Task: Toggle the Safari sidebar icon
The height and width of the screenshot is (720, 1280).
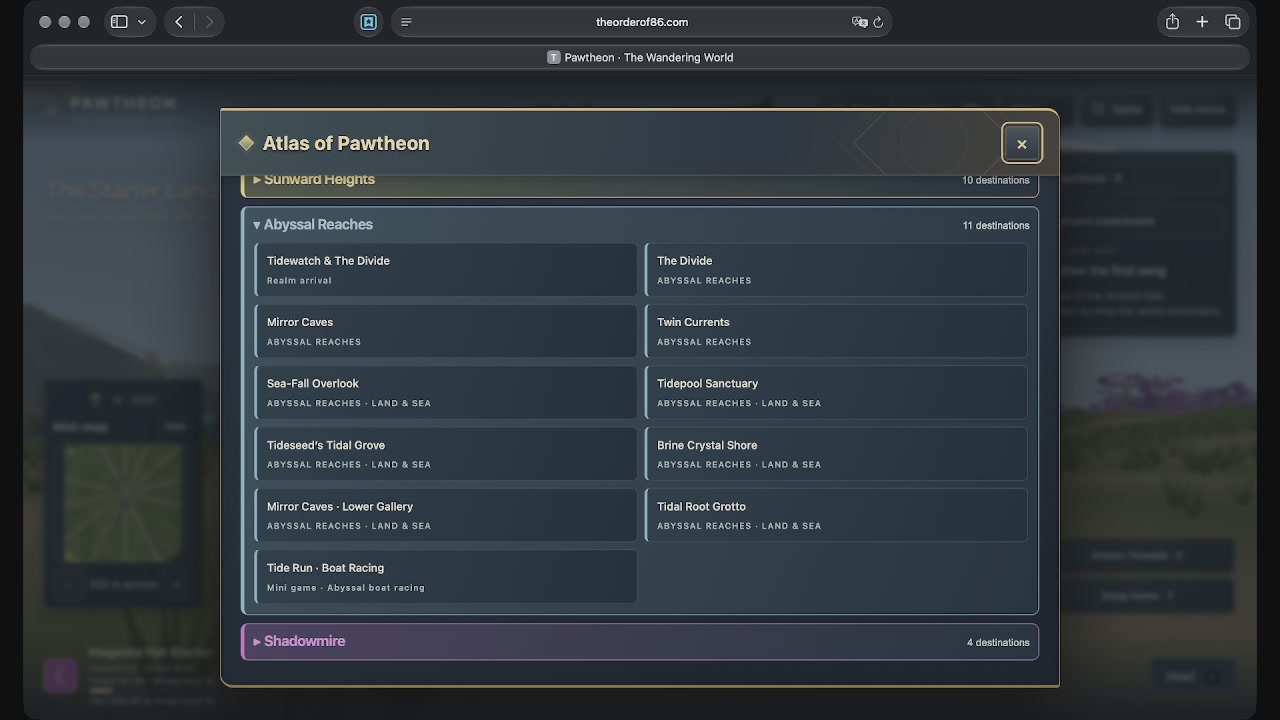Action: click(119, 22)
